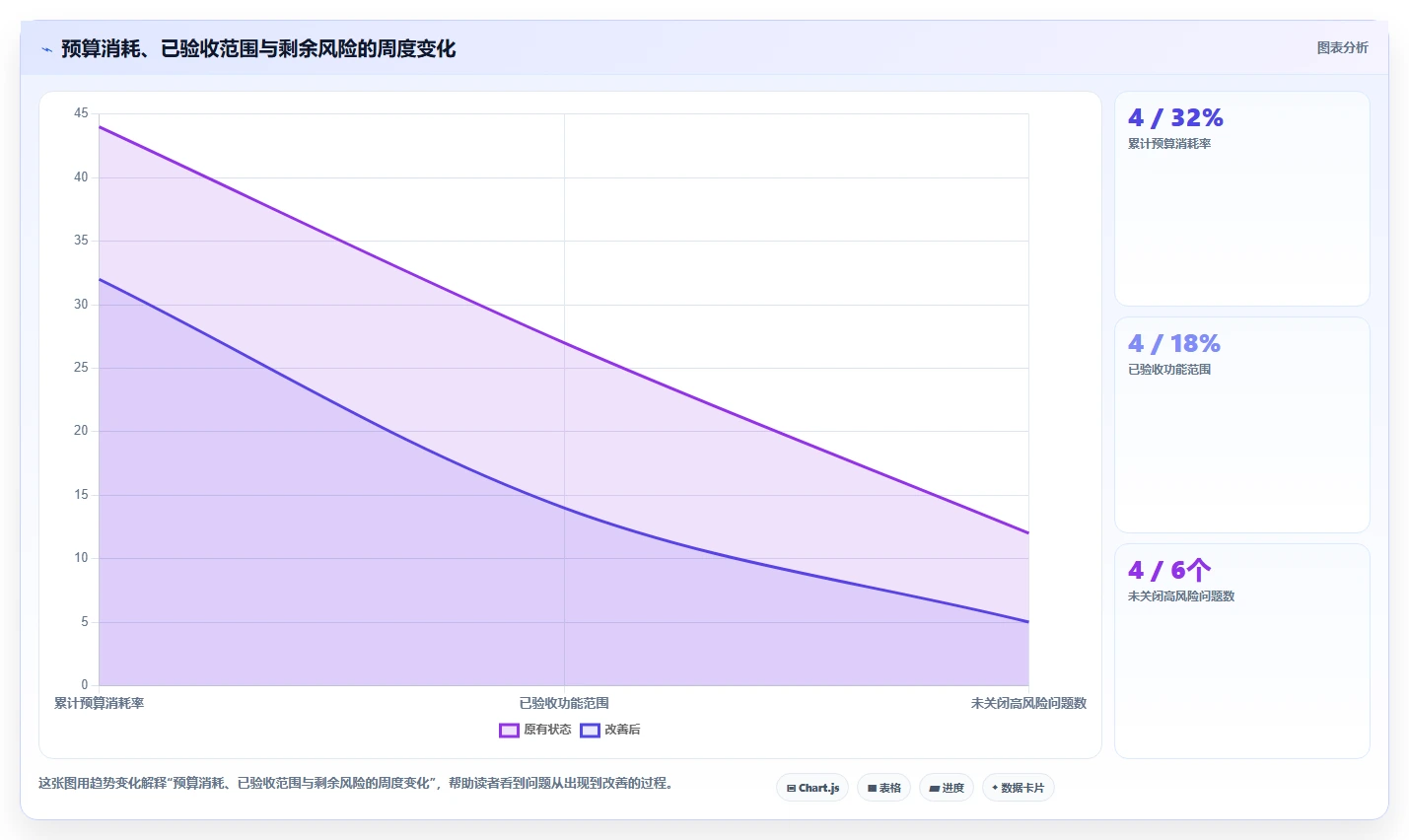Click the 进度 tag icon
The image size is (1409, 840).
click(x=934, y=789)
